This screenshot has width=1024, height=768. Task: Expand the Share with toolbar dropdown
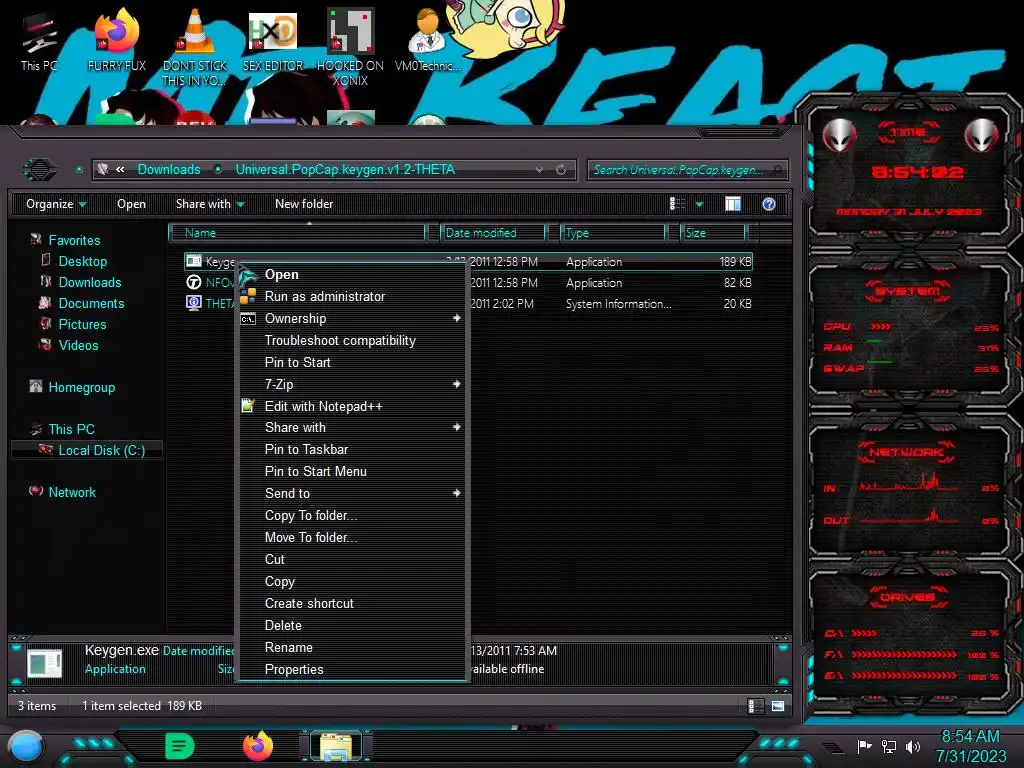click(x=210, y=204)
